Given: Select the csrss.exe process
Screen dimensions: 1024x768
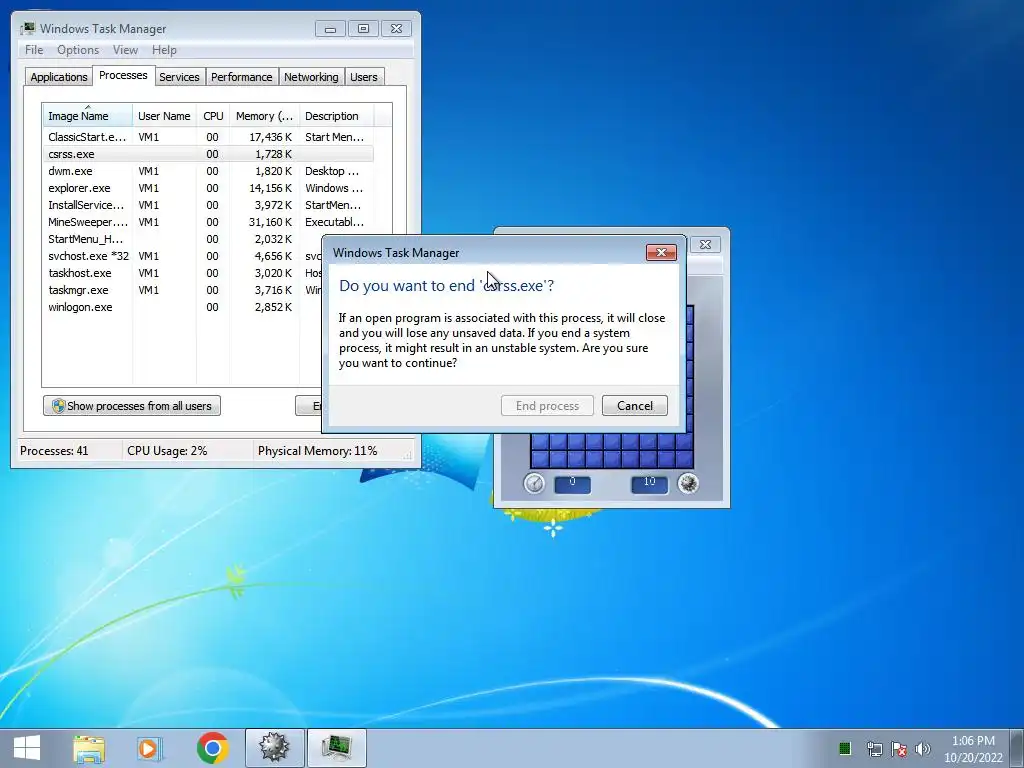Looking at the screenshot, I should (208, 154).
